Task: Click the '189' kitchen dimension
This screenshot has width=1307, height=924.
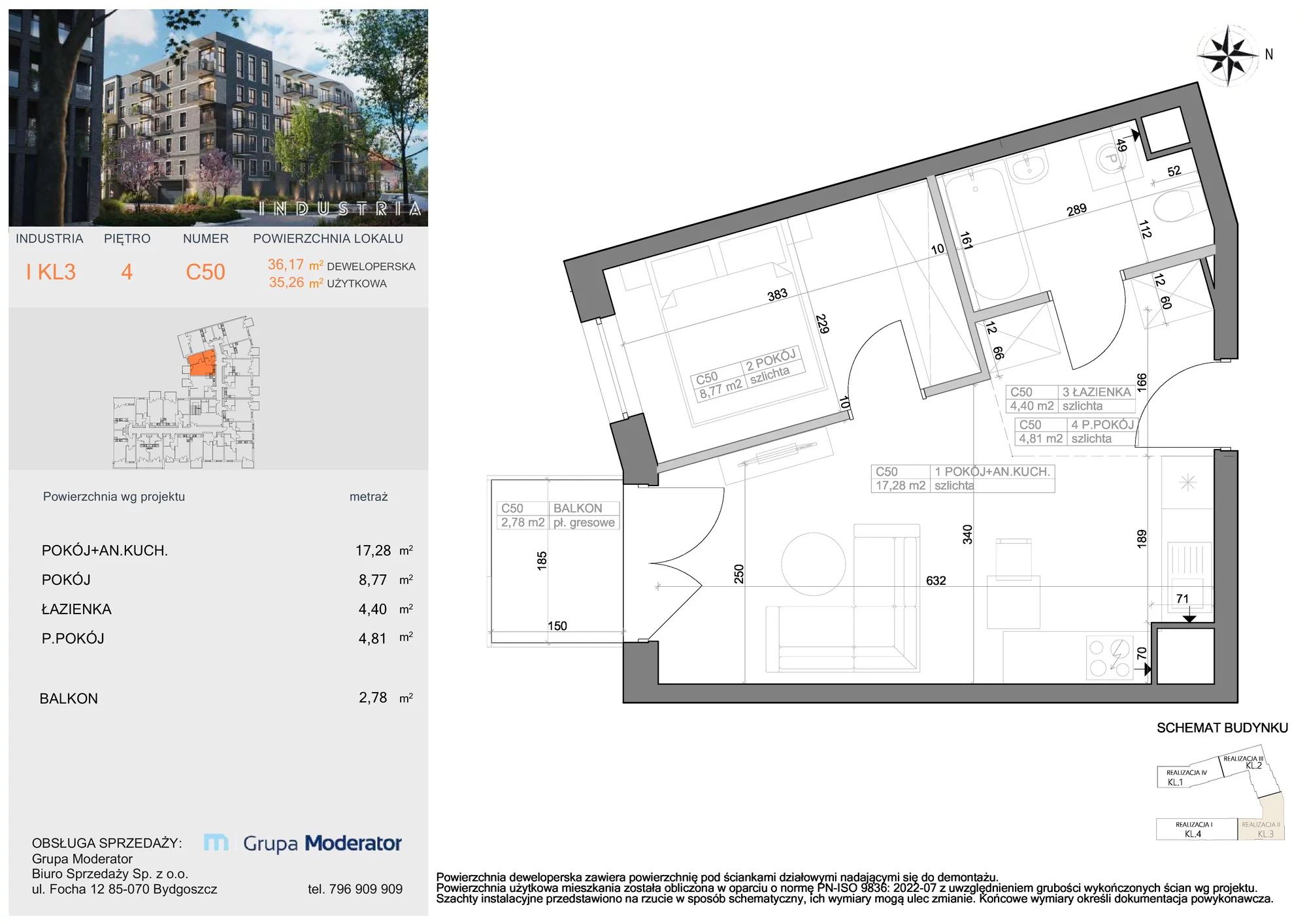Action: click(1142, 538)
